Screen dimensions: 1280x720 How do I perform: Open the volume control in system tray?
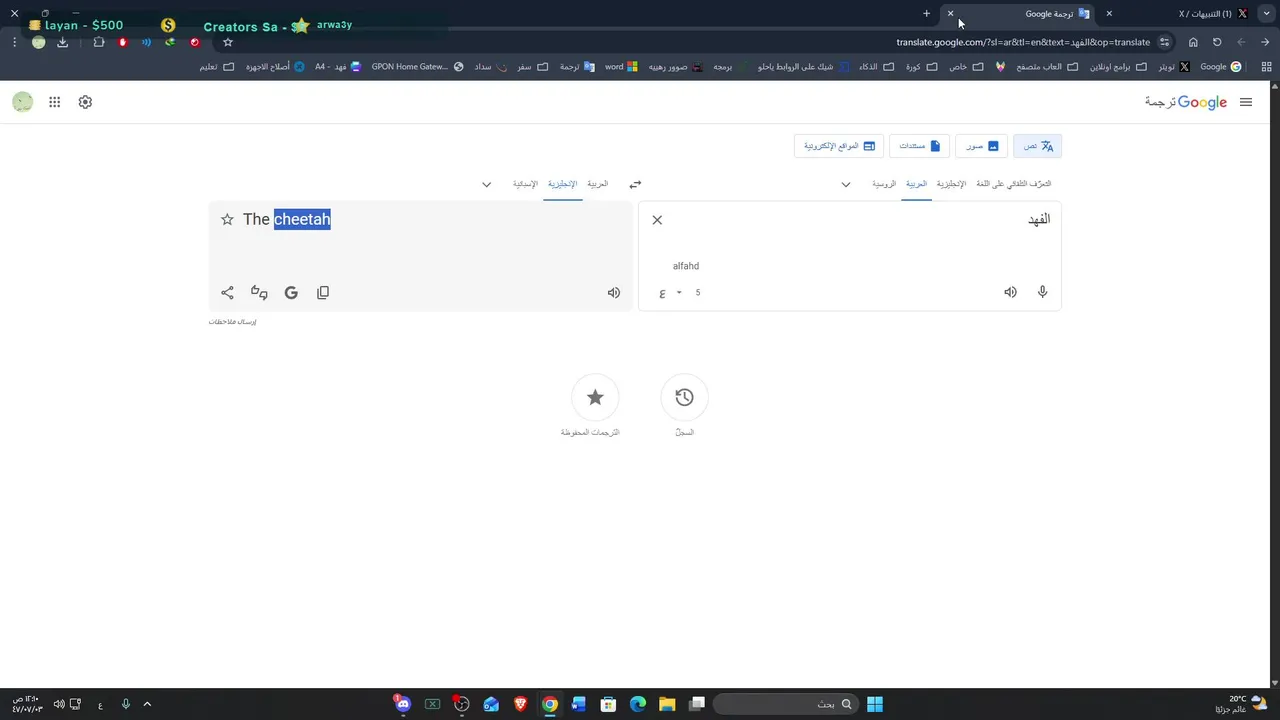pyautogui.click(x=59, y=704)
